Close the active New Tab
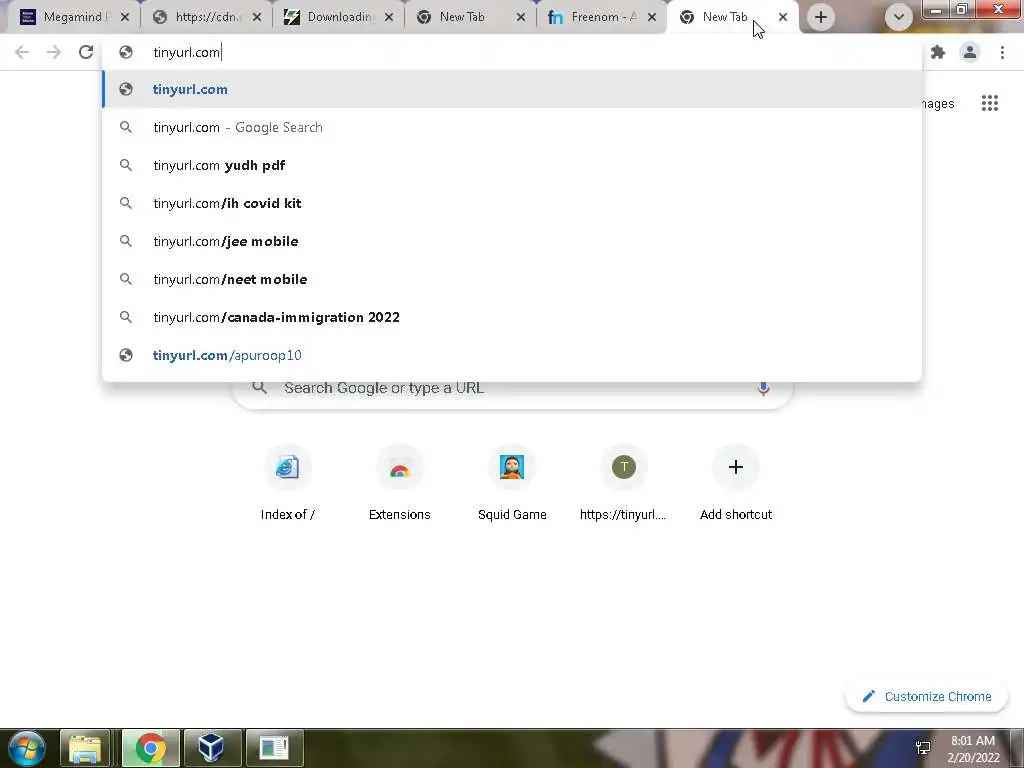1024x768 pixels. point(783,17)
